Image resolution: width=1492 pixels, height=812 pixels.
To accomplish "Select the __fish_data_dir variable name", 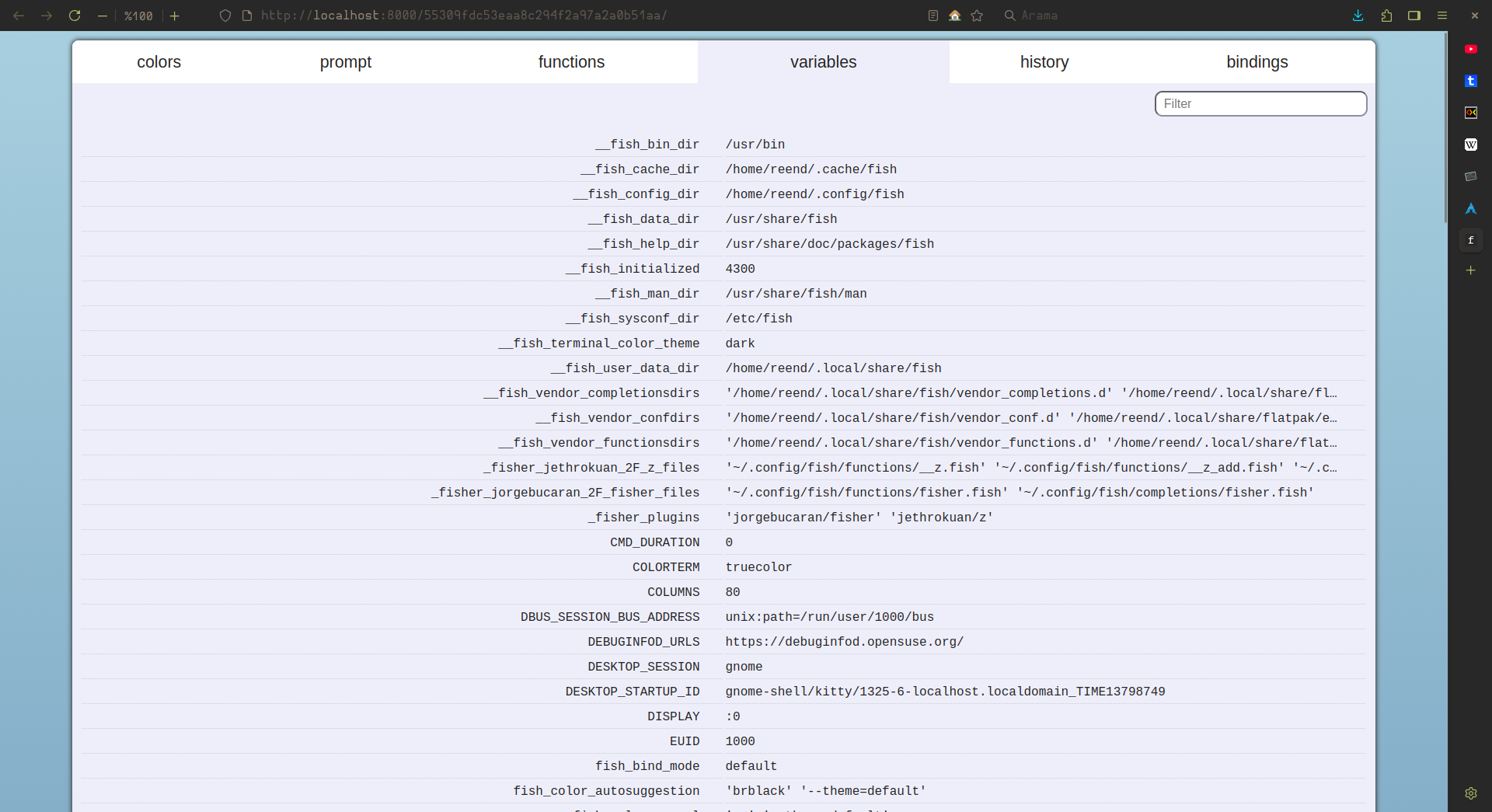I will (643, 219).
